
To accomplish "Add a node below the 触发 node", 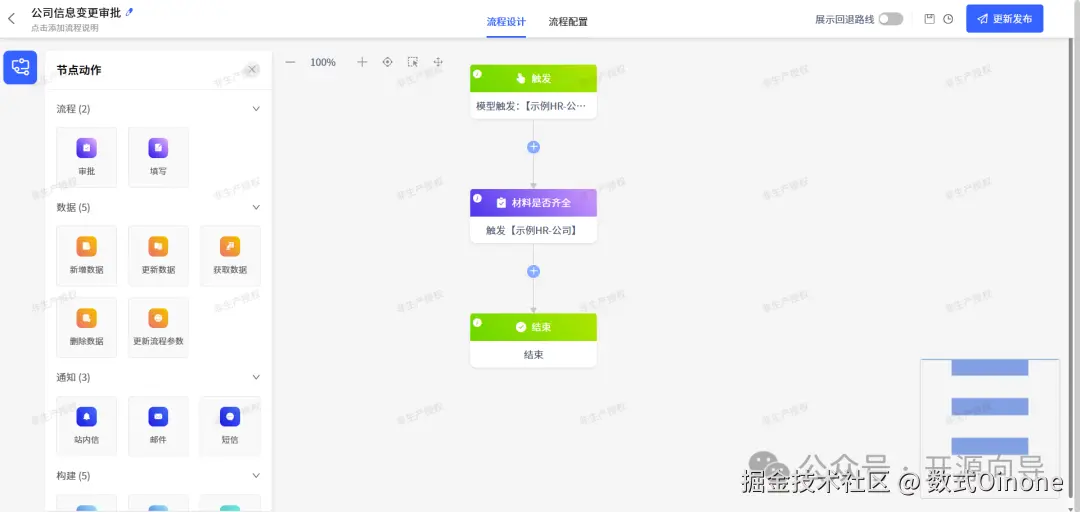I will [533, 147].
